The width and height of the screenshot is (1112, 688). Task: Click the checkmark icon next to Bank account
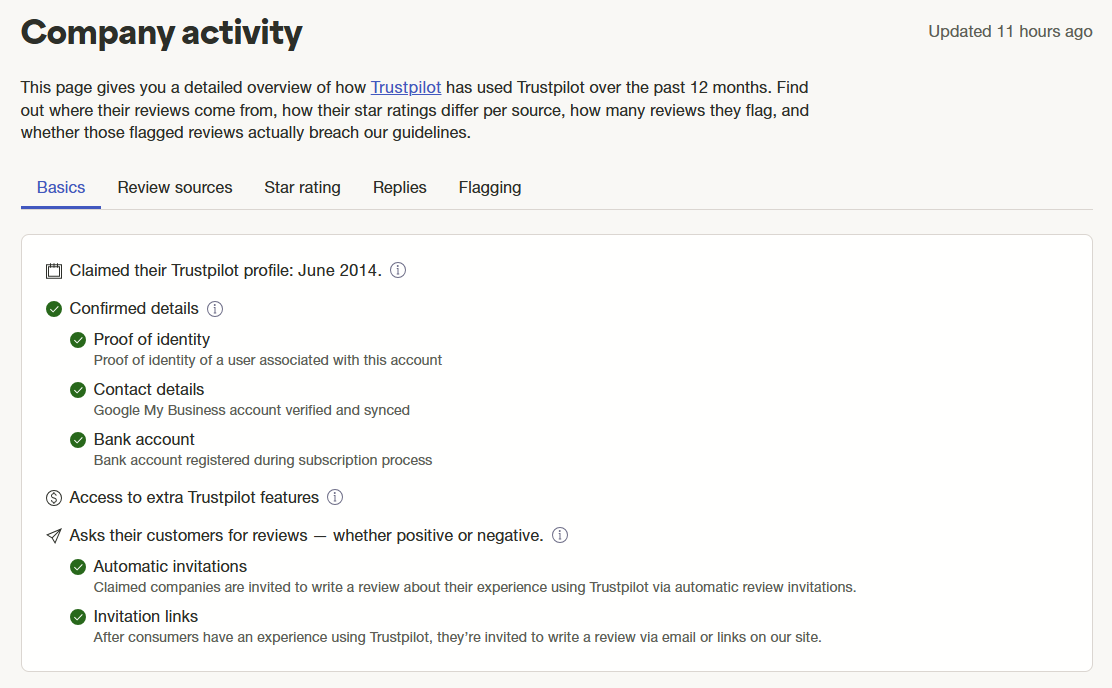[78, 440]
